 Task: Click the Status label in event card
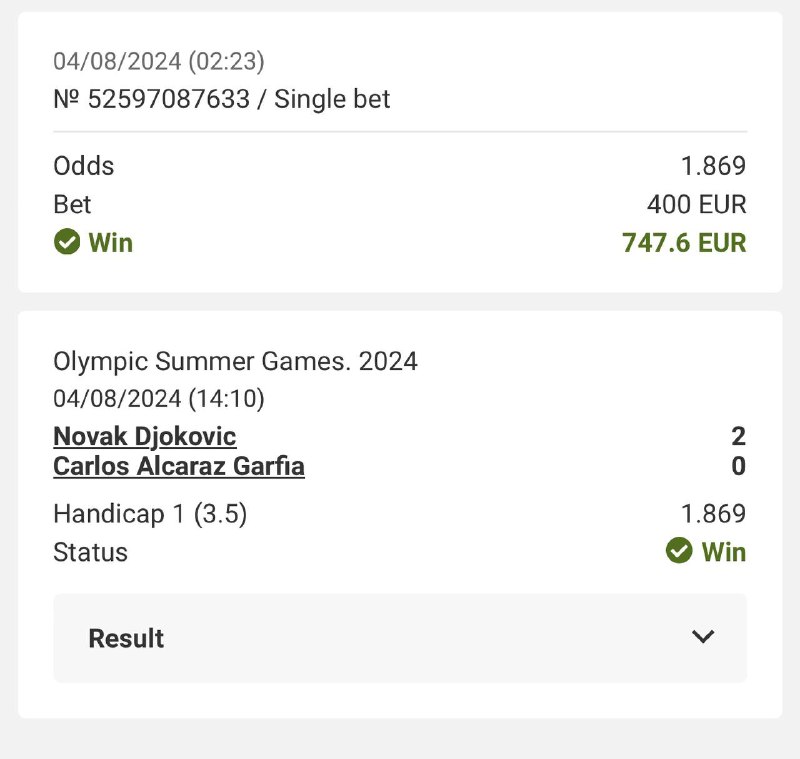(x=90, y=552)
